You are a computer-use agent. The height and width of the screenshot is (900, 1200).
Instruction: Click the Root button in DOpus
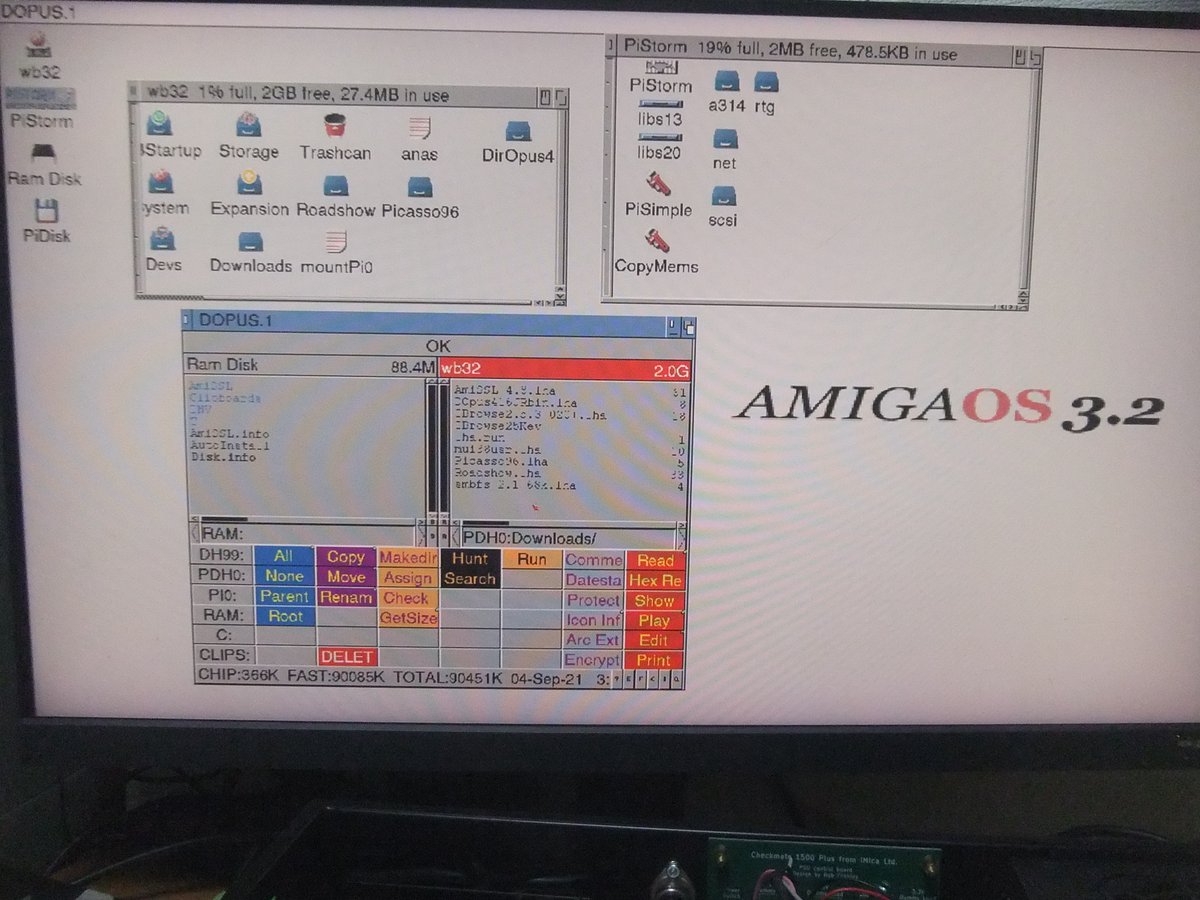click(284, 616)
